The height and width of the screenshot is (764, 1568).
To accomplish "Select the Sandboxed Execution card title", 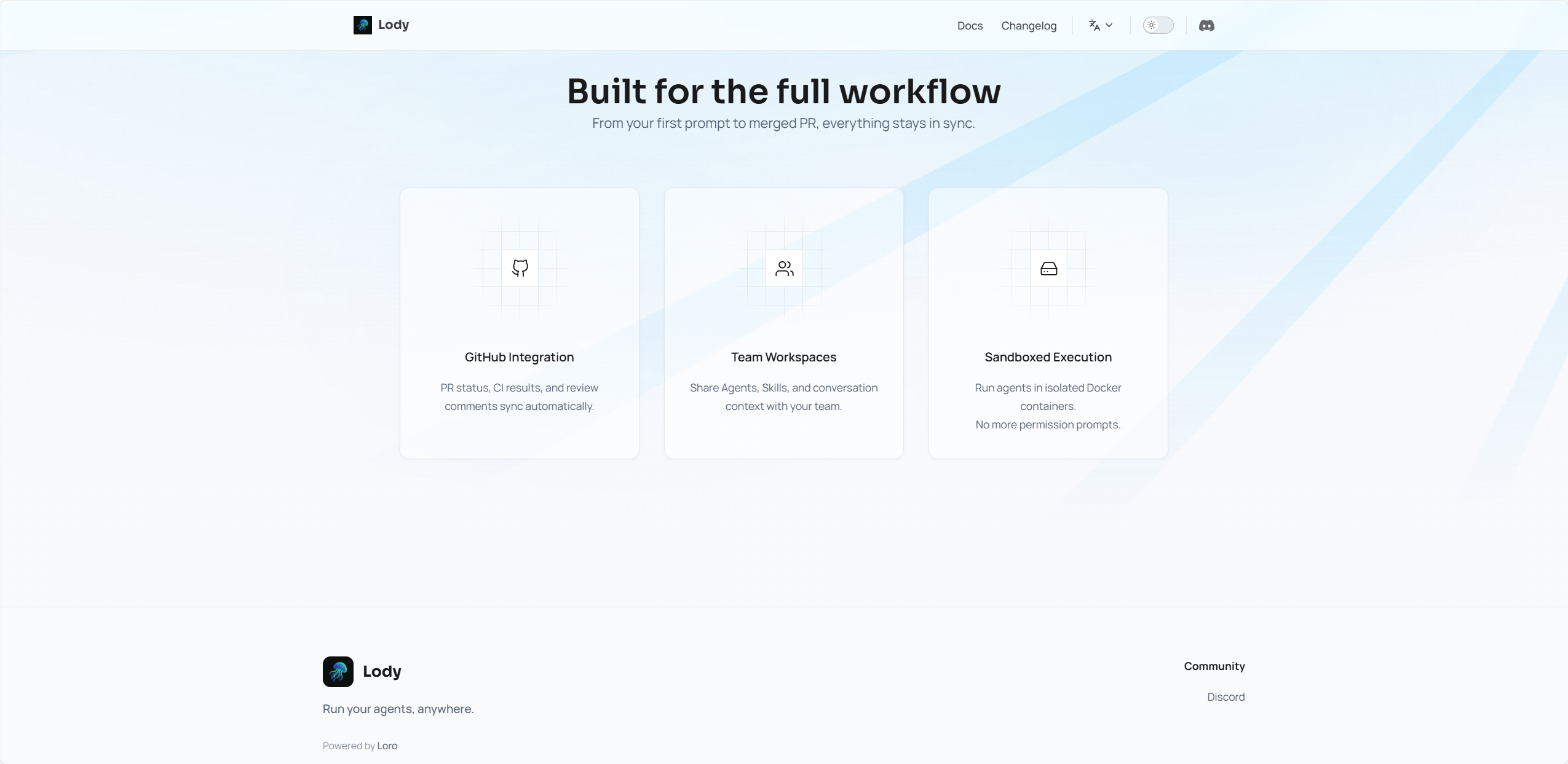I will [1048, 357].
